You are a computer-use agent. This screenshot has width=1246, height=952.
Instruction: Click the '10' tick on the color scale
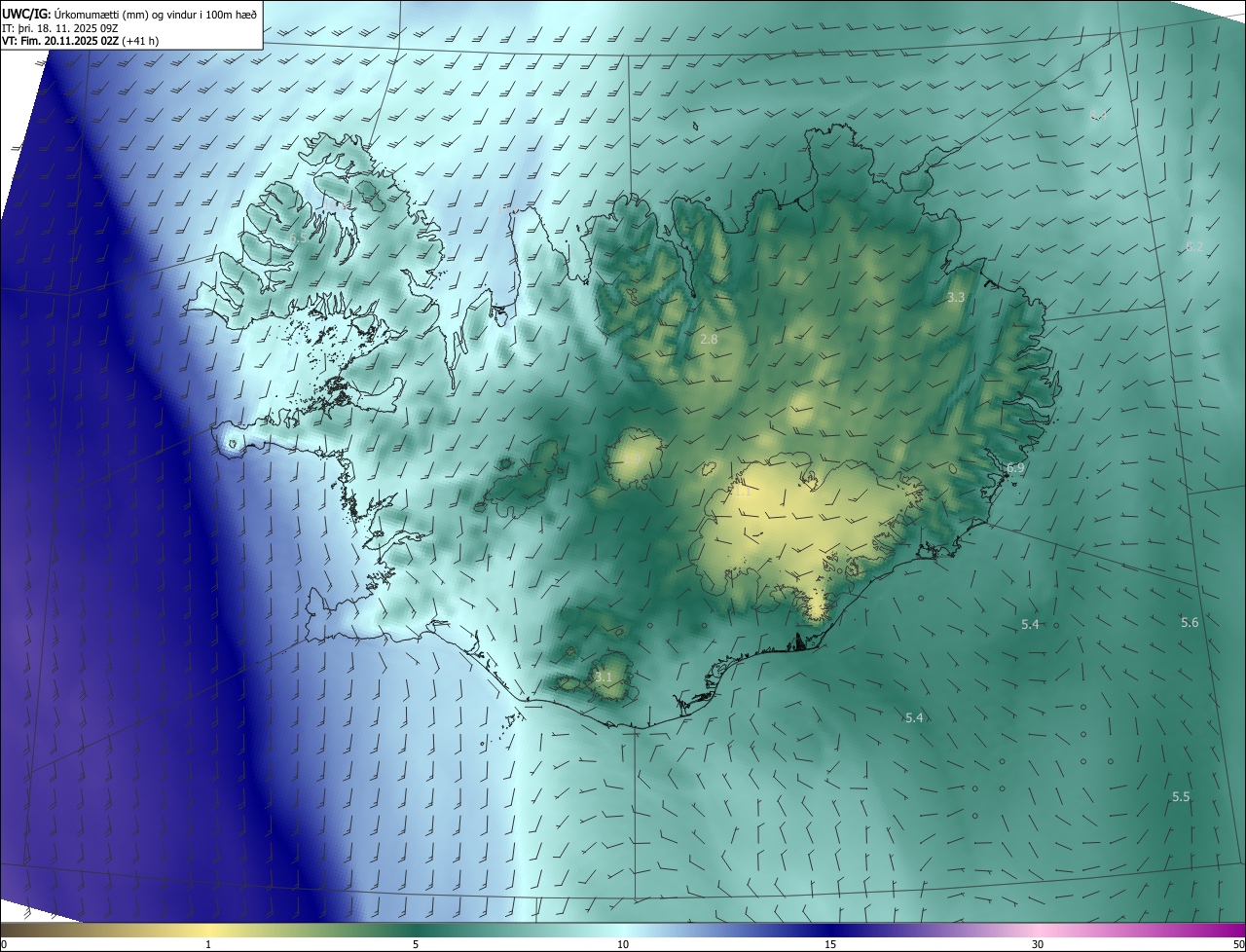(x=623, y=945)
